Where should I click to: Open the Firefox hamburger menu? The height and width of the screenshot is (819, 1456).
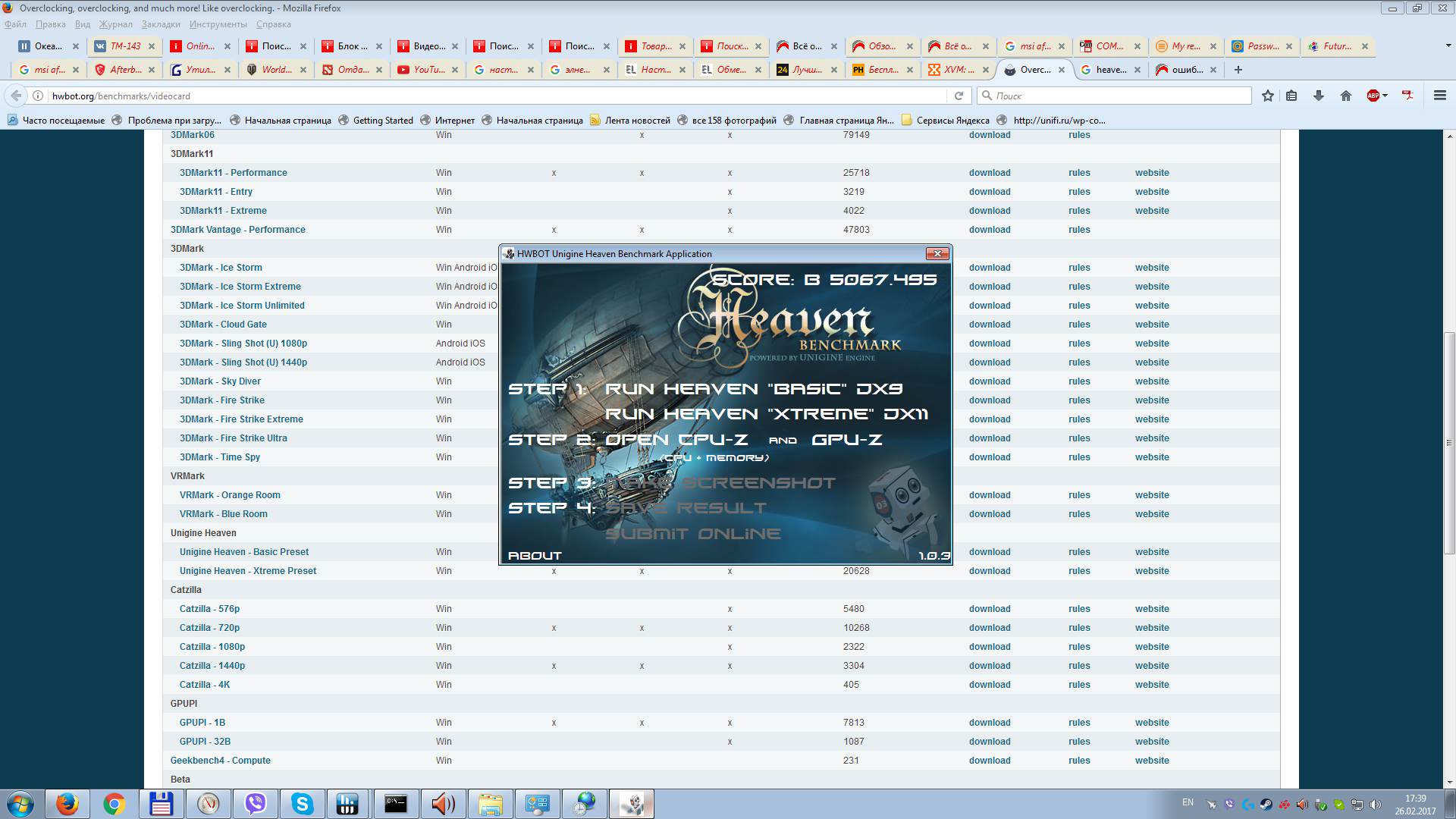tap(1440, 96)
